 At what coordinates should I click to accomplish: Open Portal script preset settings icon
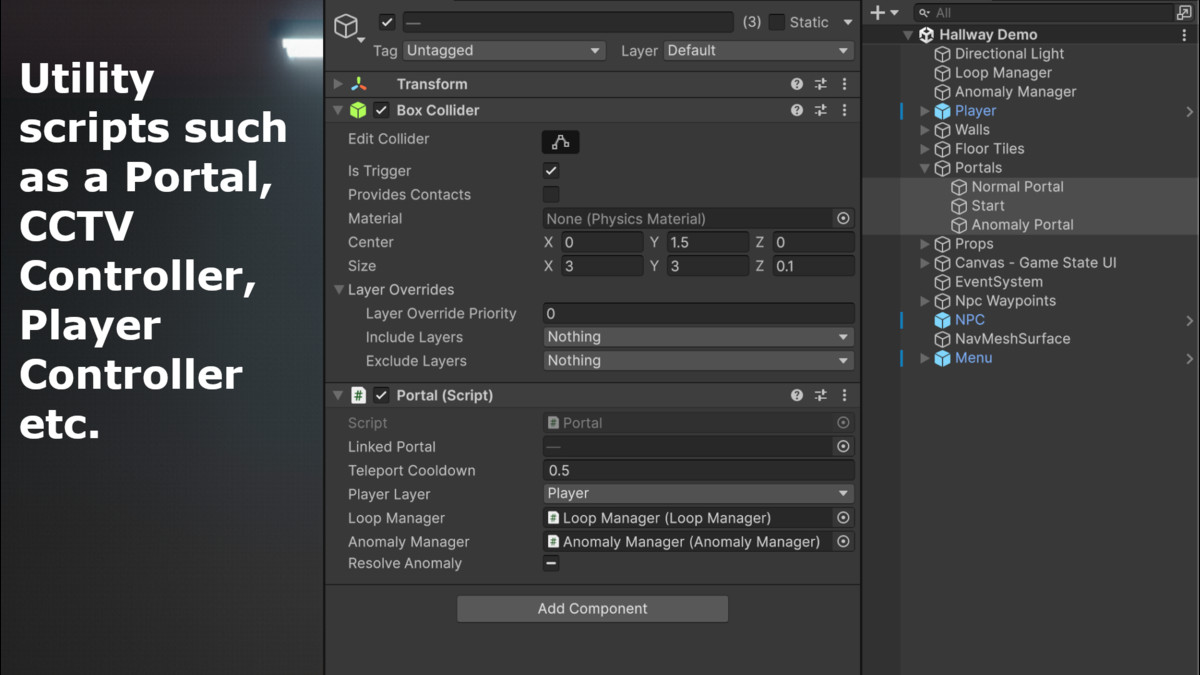click(x=820, y=395)
